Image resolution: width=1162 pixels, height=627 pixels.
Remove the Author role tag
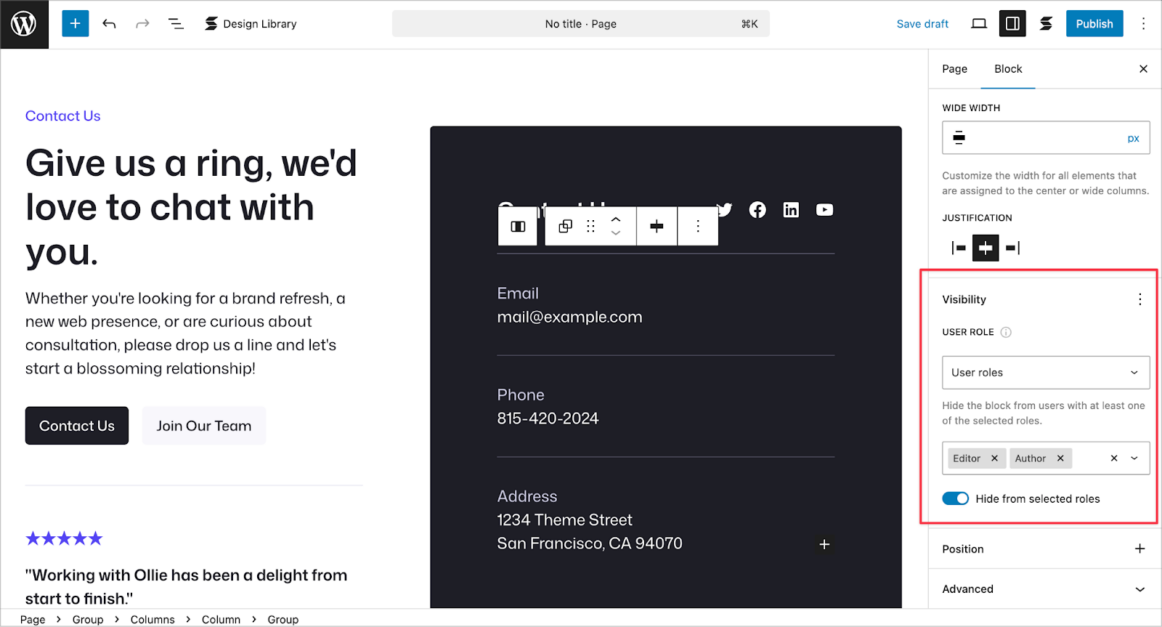(x=1060, y=458)
